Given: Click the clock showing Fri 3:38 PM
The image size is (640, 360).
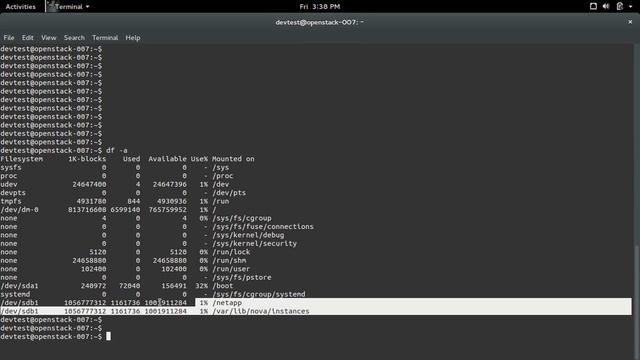Looking at the screenshot, I should tap(320, 7).
